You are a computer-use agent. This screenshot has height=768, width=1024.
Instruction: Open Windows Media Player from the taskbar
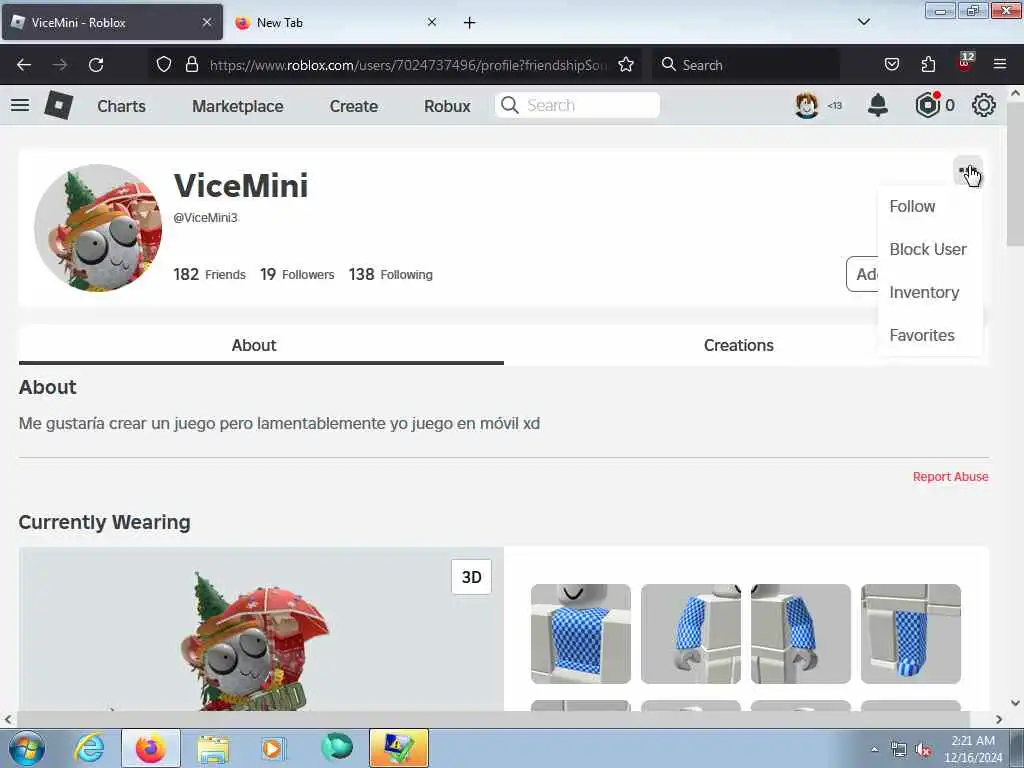tap(274, 748)
